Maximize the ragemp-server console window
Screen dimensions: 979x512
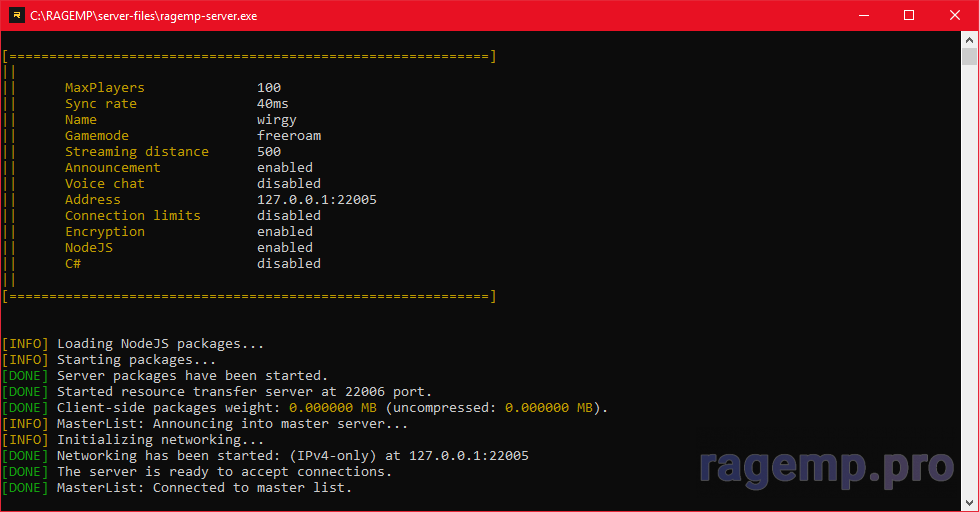909,15
